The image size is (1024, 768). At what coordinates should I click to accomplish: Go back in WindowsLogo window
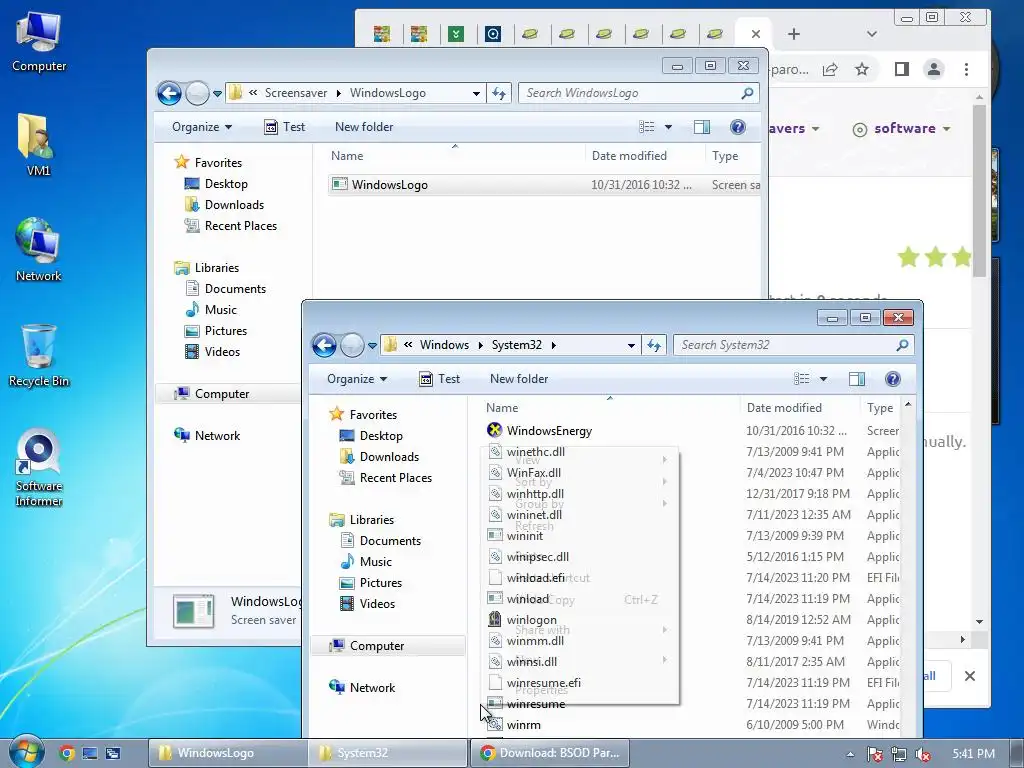169,93
